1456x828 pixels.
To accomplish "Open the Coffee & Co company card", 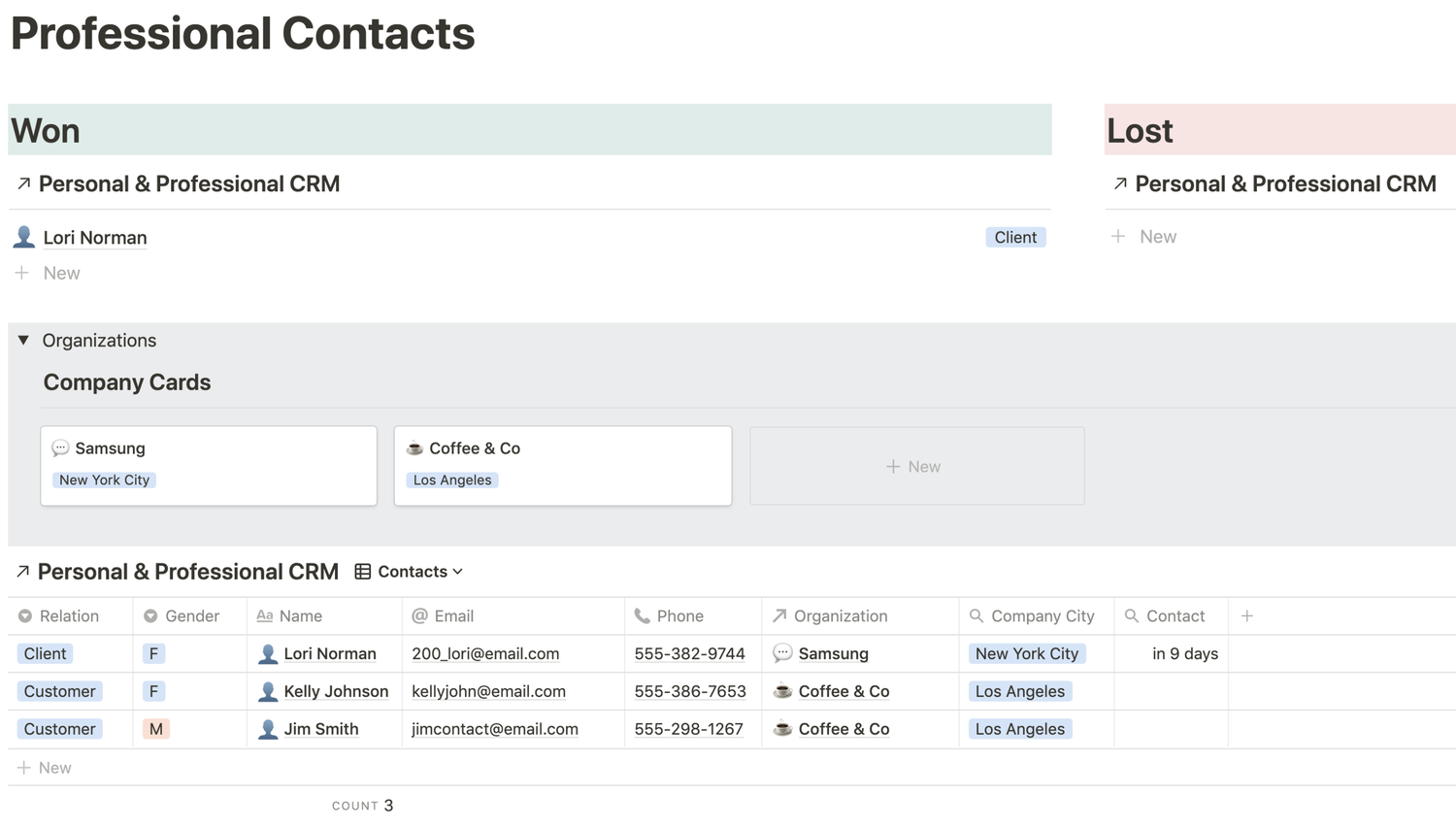I will [563, 466].
